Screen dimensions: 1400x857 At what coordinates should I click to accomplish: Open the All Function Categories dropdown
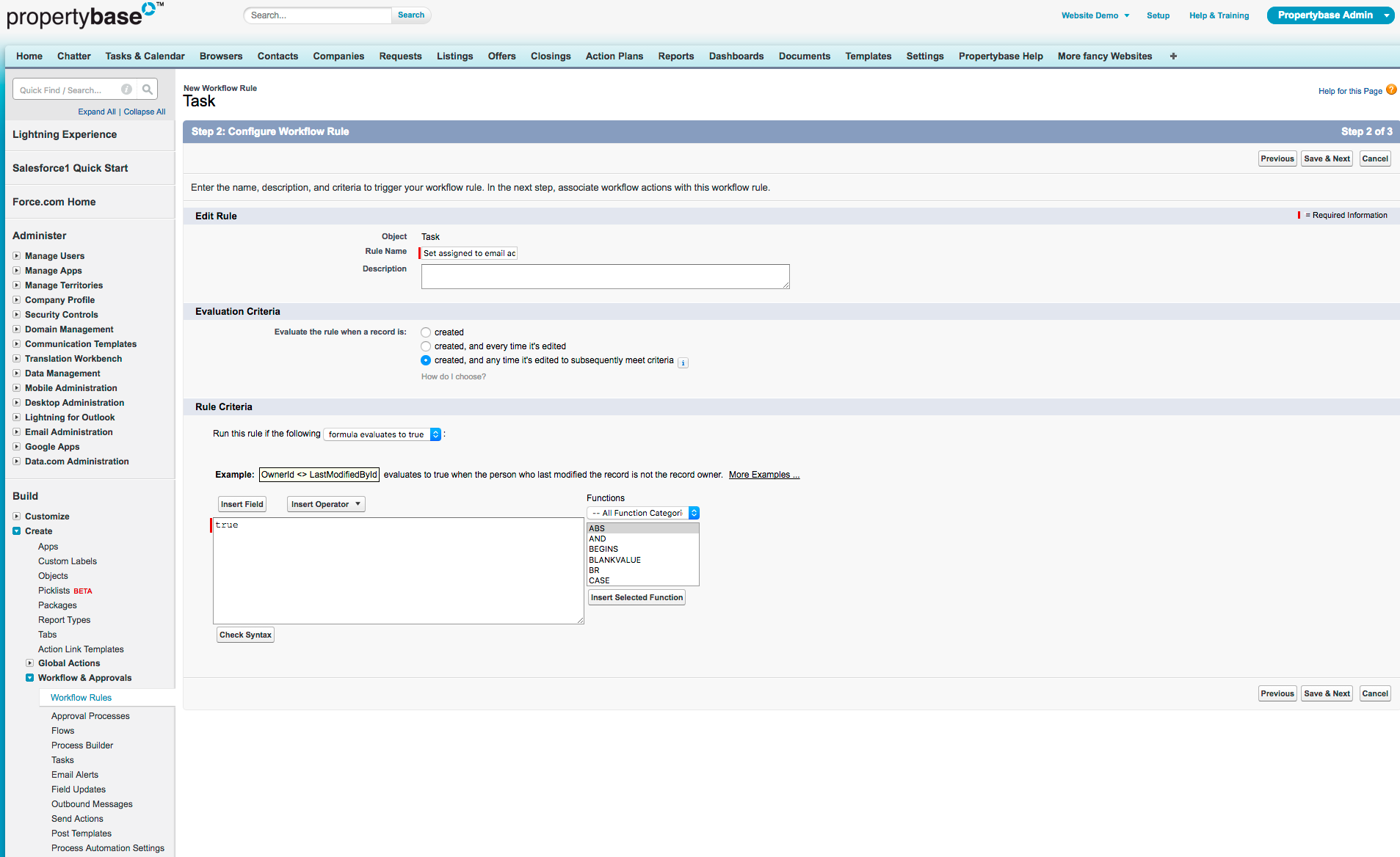tap(643, 513)
